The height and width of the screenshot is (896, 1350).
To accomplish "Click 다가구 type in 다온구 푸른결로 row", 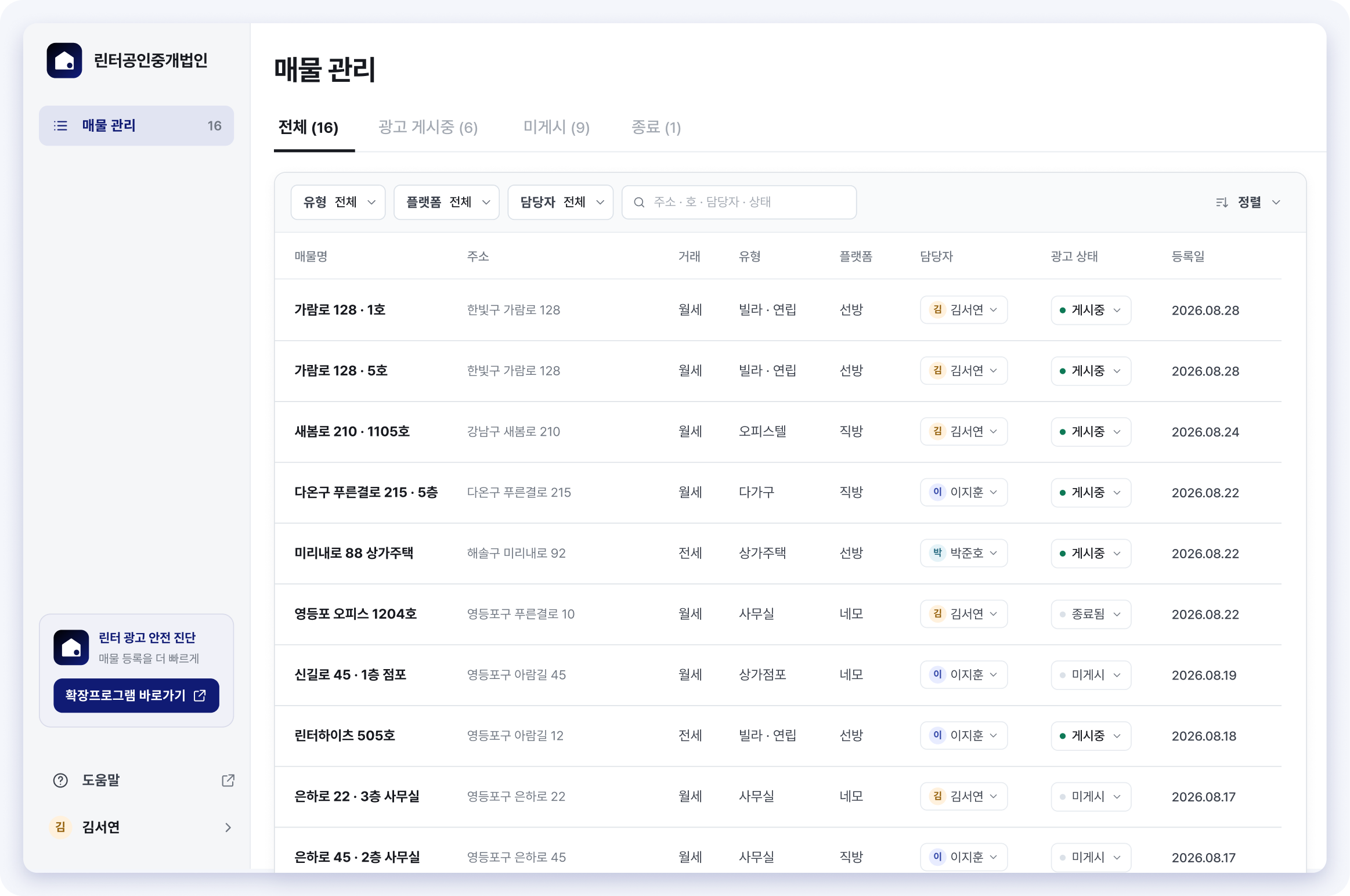I will 756,492.
